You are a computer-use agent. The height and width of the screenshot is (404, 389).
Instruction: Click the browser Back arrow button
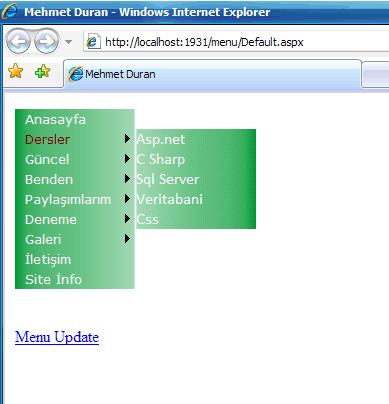[x=18, y=42]
